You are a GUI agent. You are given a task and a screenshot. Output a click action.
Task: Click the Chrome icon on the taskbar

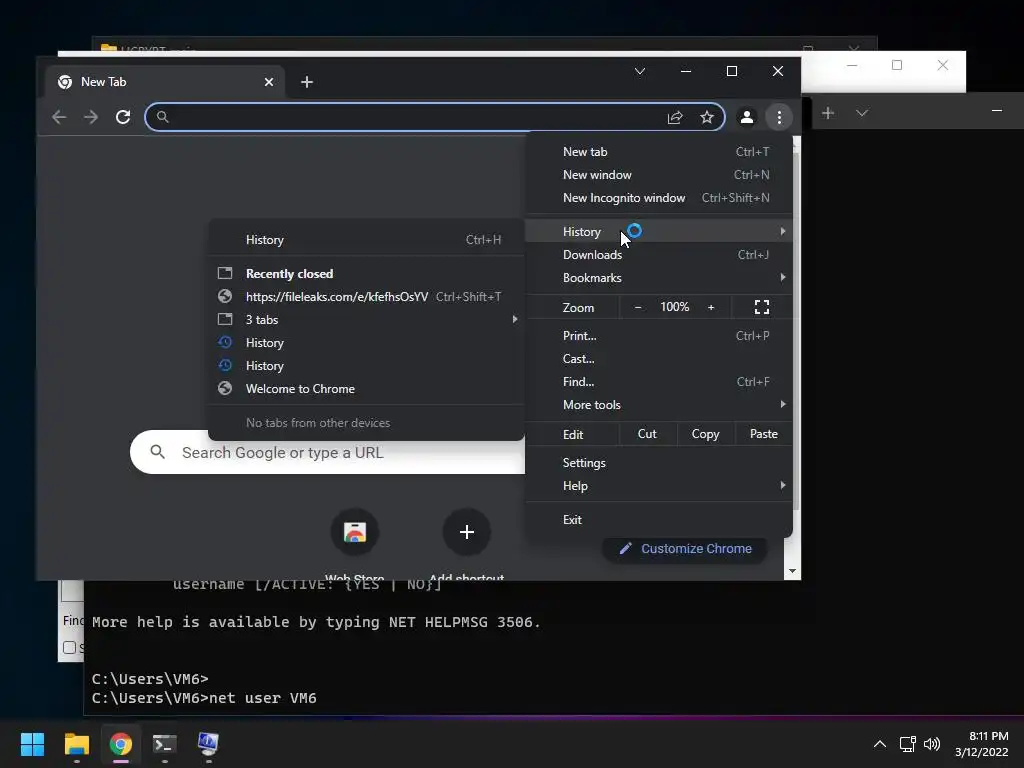(x=121, y=744)
